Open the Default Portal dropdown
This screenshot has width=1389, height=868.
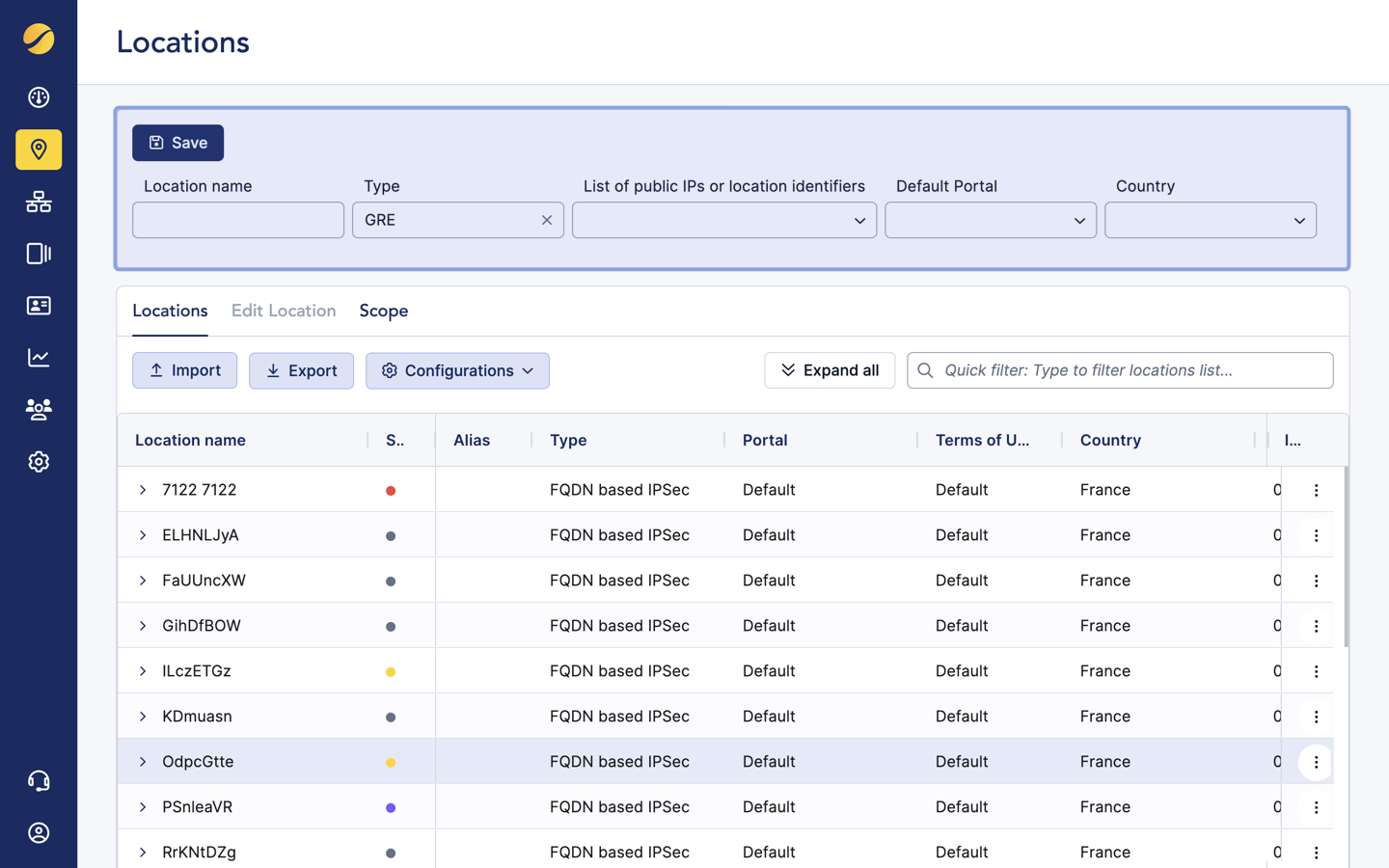click(990, 220)
